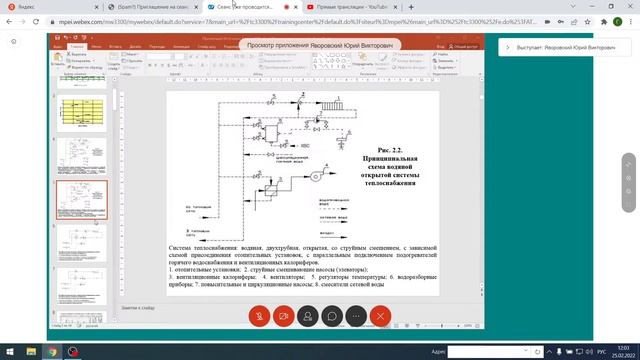
Task: Open the Главная ribbon tab
Action: coord(77,47)
